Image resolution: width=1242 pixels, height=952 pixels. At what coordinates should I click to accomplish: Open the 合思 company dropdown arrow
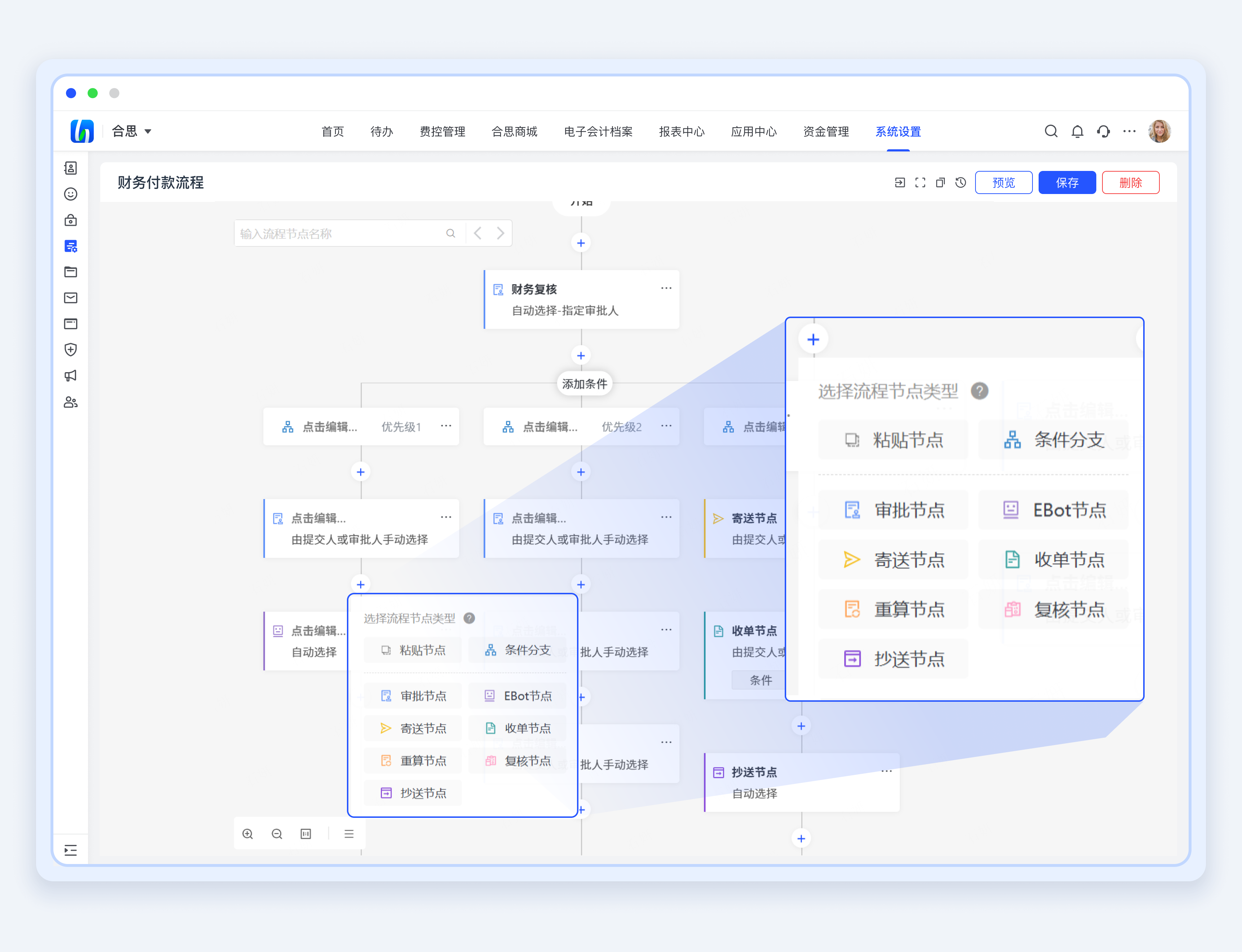(x=148, y=132)
